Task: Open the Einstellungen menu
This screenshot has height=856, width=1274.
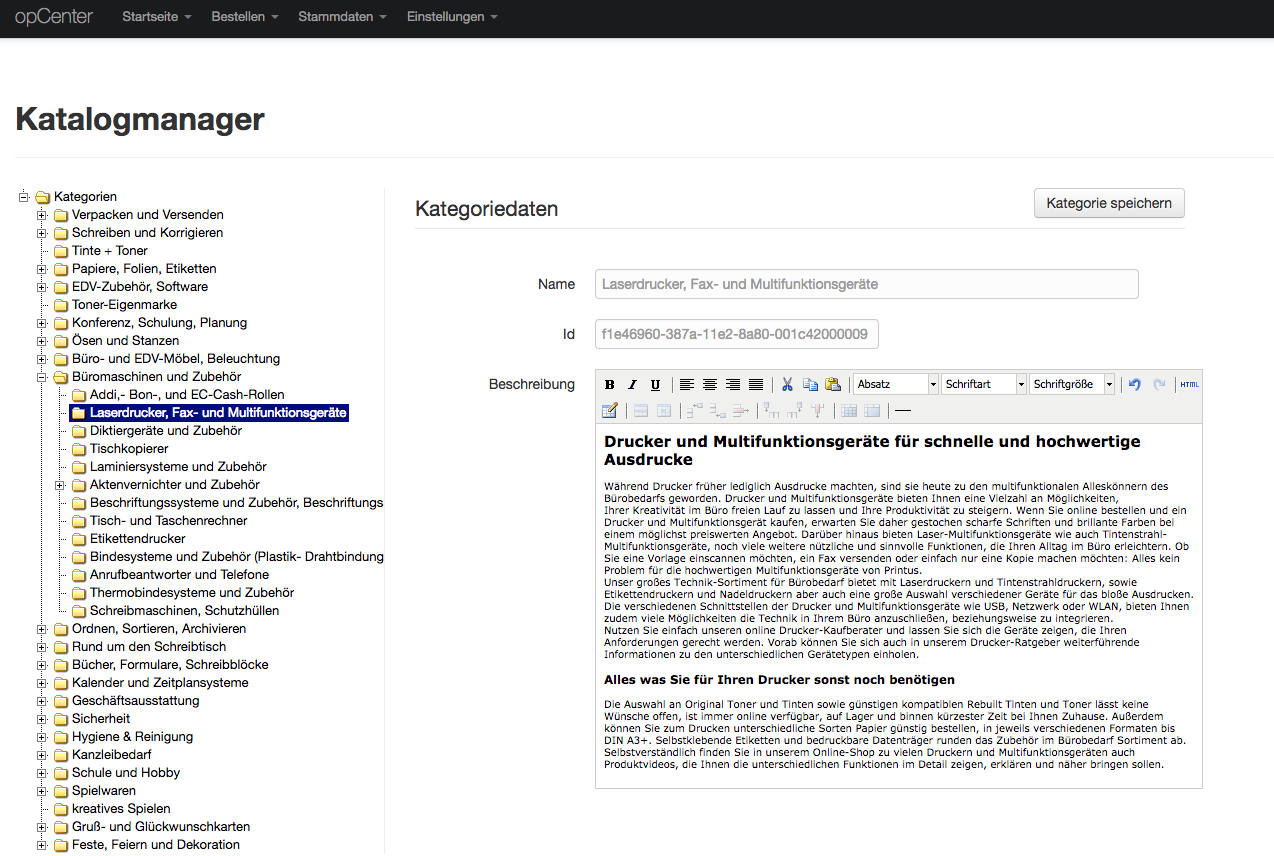Action: tap(451, 16)
